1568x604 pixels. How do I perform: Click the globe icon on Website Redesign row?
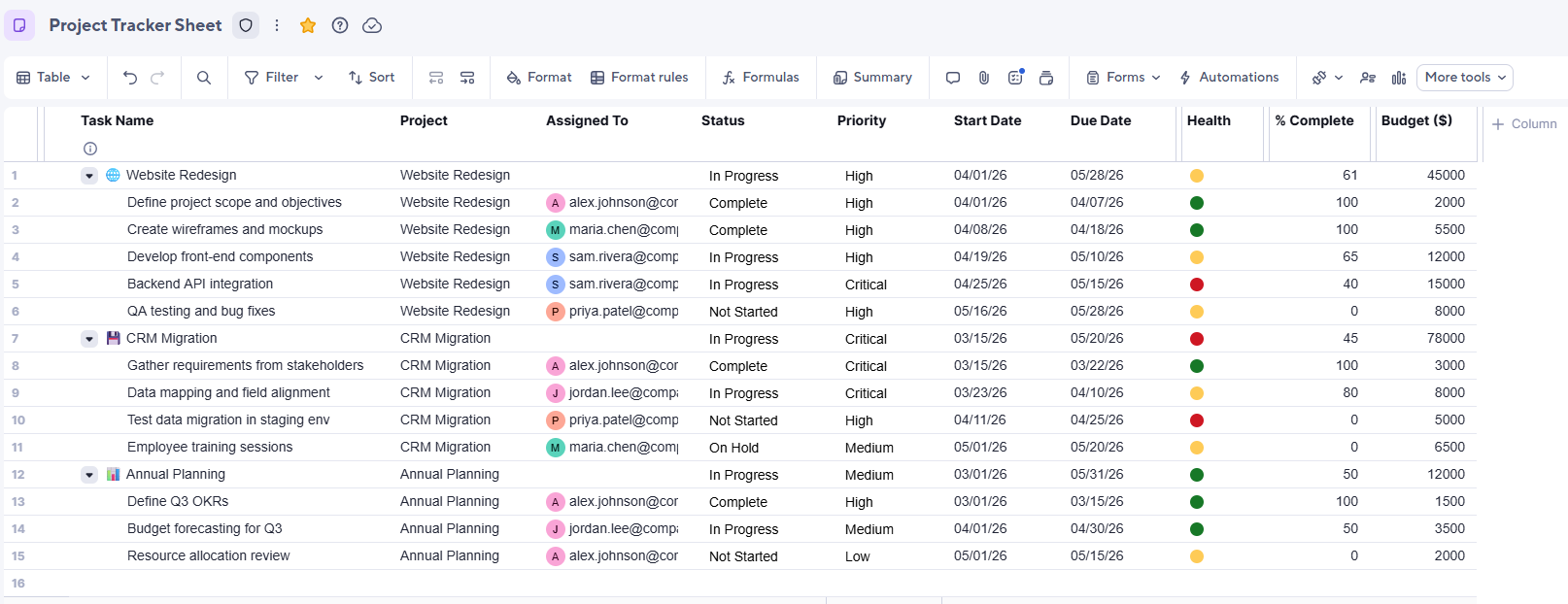point(113,175)
